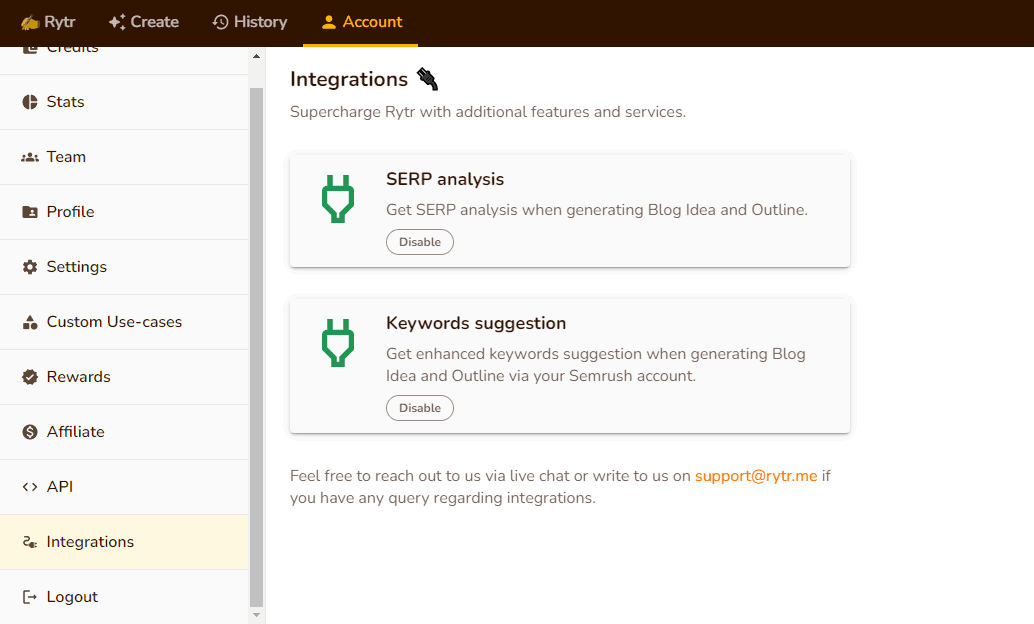Switch to the Account tab
Screen dimensions: 1034x624
361,22
